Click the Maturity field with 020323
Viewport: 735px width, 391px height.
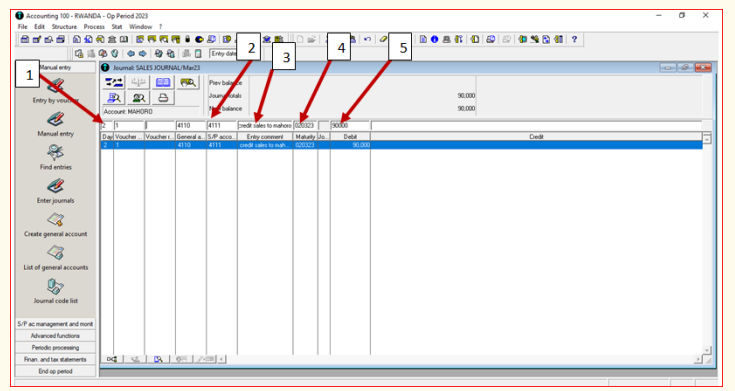tap(305, 126)
